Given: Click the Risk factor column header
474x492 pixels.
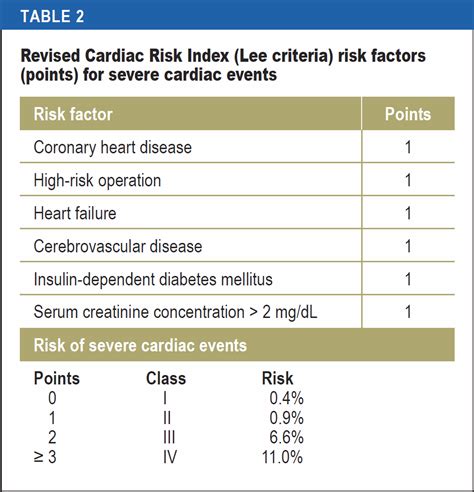Looking at the screenshot, I should [73, 114].
